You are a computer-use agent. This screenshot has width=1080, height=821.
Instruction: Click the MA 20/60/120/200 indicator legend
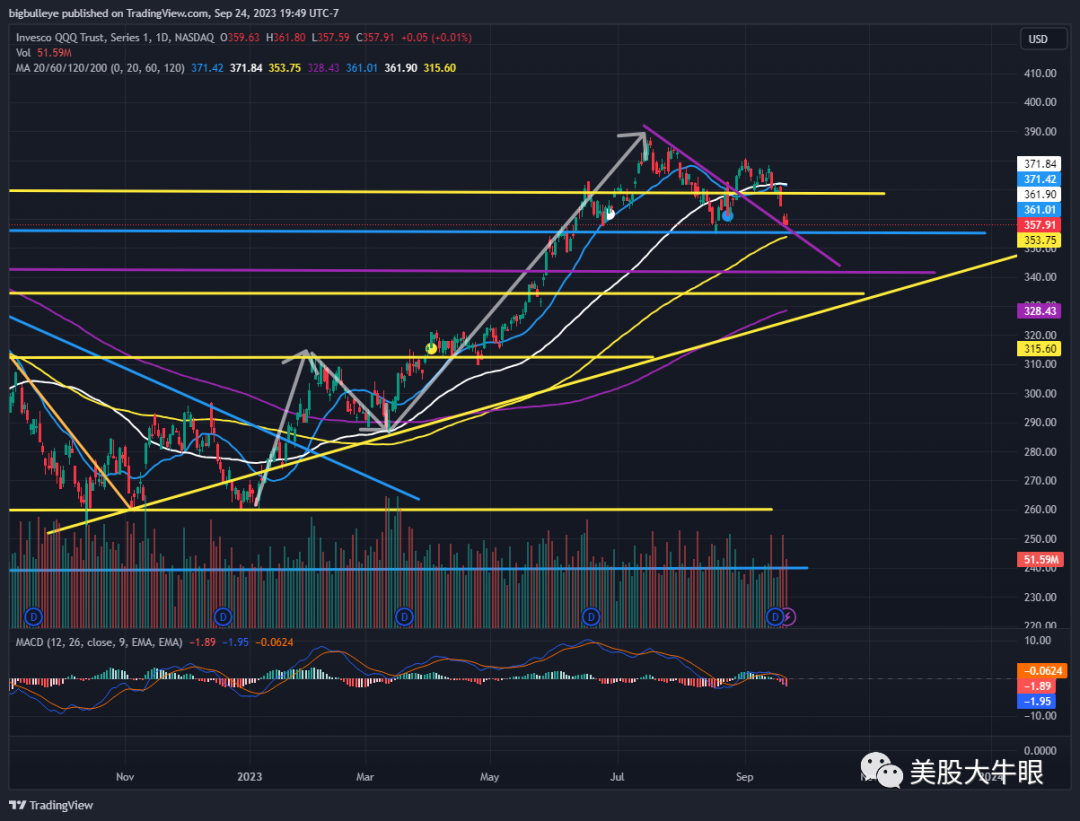[100, 68]
